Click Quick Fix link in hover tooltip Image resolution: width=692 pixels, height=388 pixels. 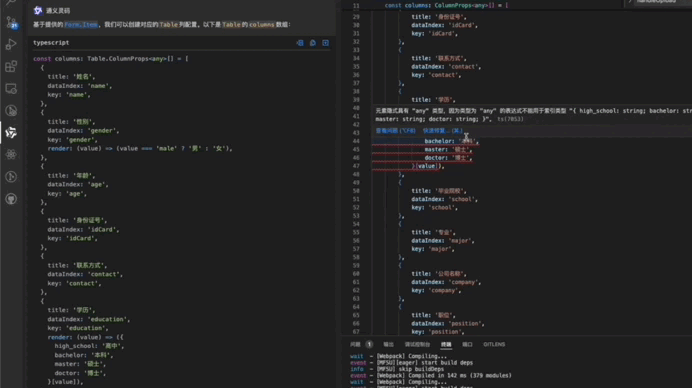click(x=443, y=131)
